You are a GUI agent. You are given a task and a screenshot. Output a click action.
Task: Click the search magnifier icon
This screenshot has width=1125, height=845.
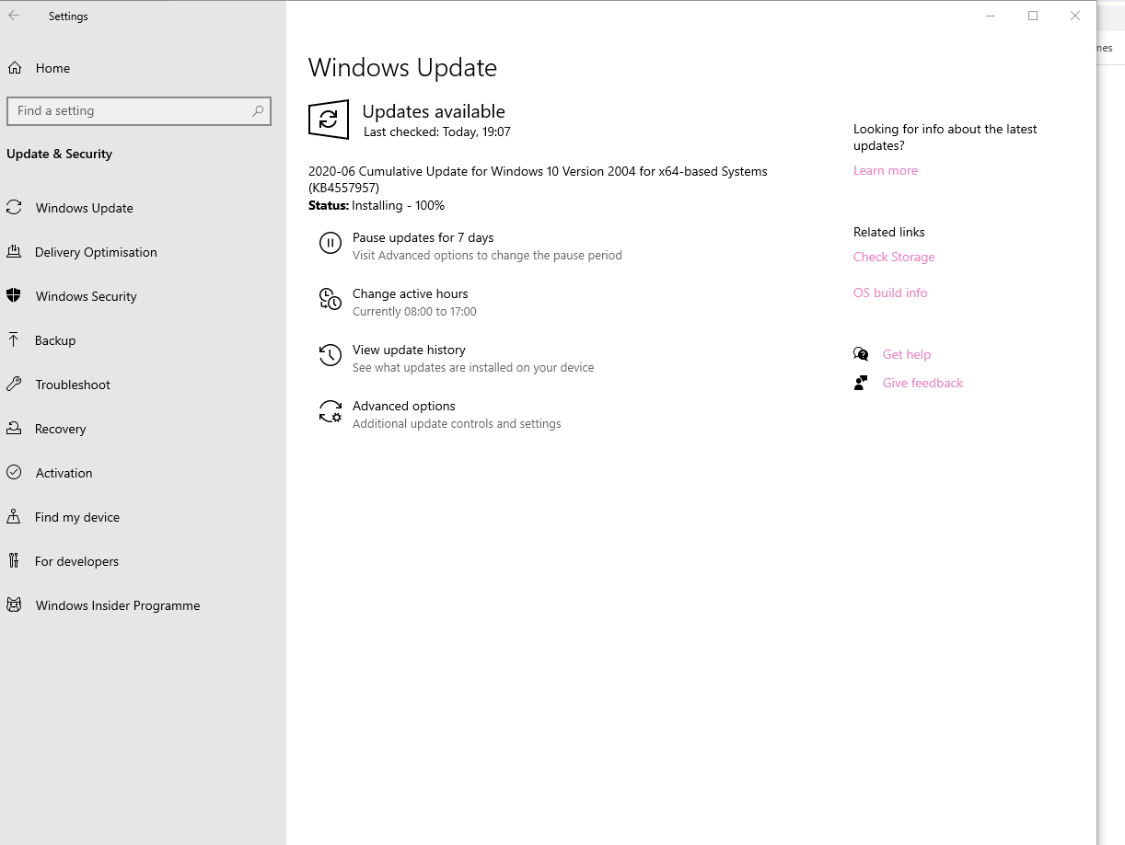pyautogui.click(x=258, y=110)
